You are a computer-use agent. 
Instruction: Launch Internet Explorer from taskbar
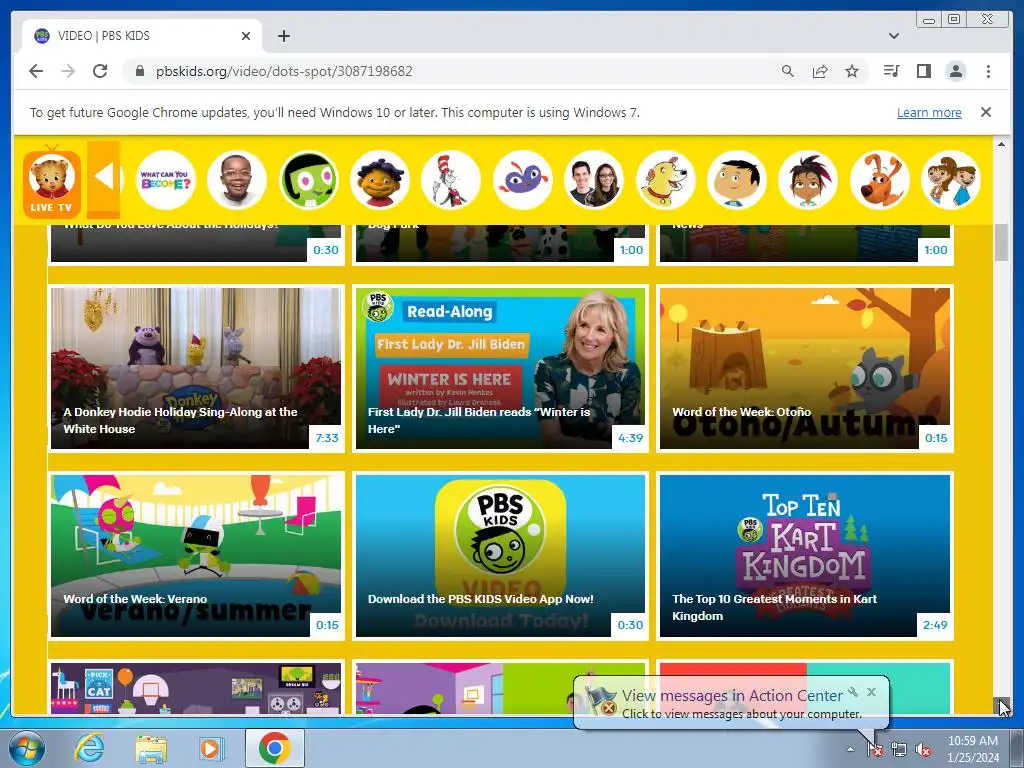point(88,748)
